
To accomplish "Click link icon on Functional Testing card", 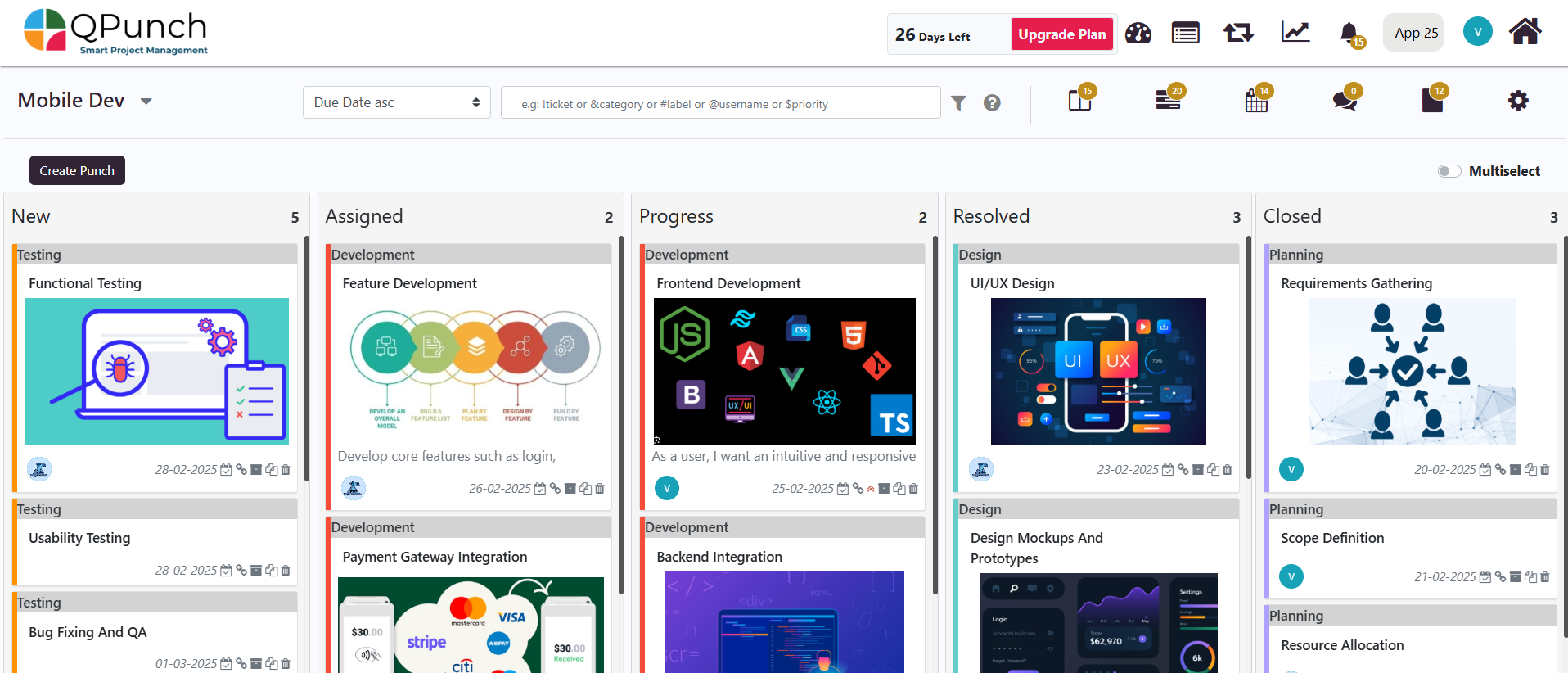I will coord(241,470).
